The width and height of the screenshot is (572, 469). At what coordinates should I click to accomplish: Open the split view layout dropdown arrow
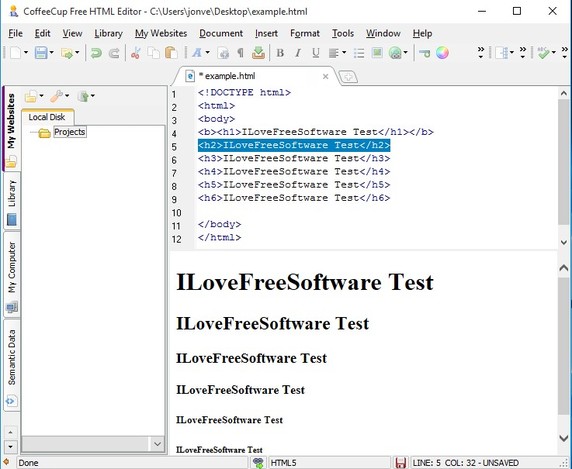pos(512,53)
